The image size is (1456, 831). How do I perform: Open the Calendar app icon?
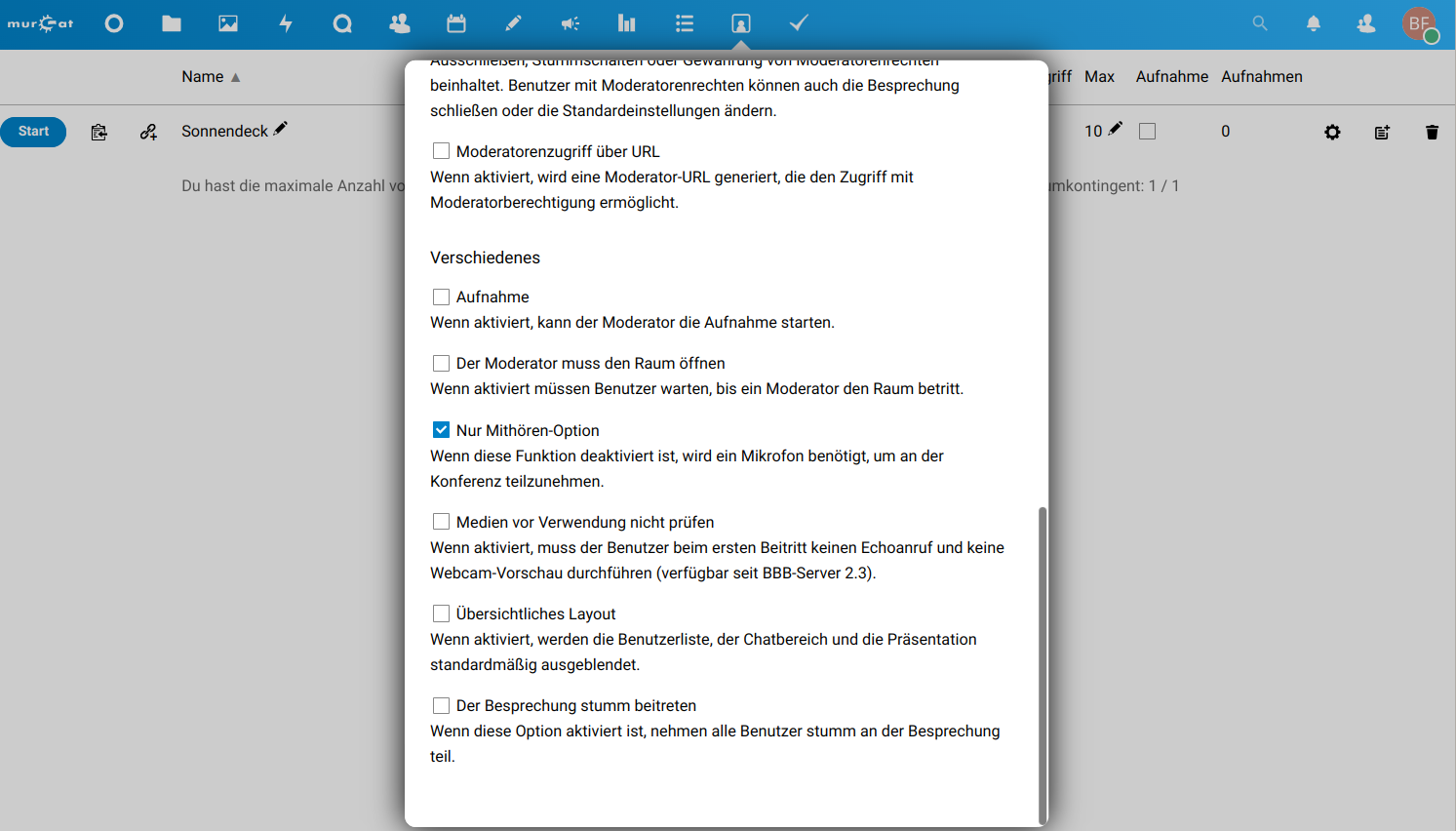pyautogui.click(x=456, y=23)
